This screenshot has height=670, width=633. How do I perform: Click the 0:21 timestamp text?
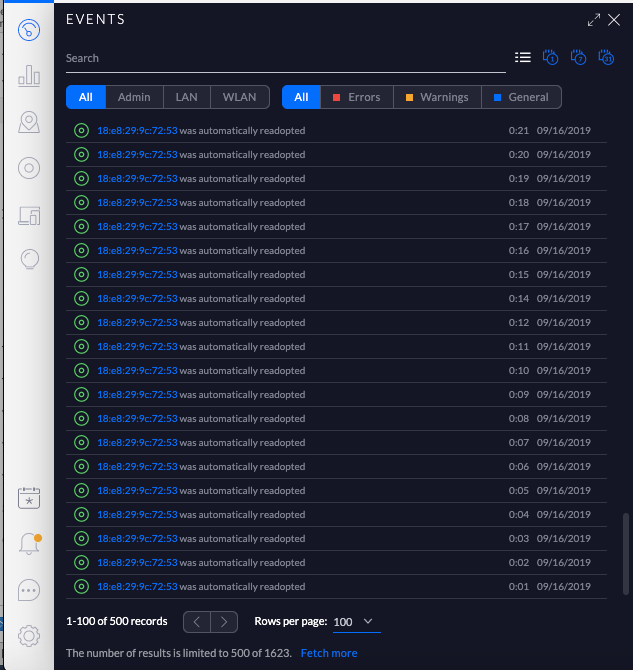pos(518,130)
